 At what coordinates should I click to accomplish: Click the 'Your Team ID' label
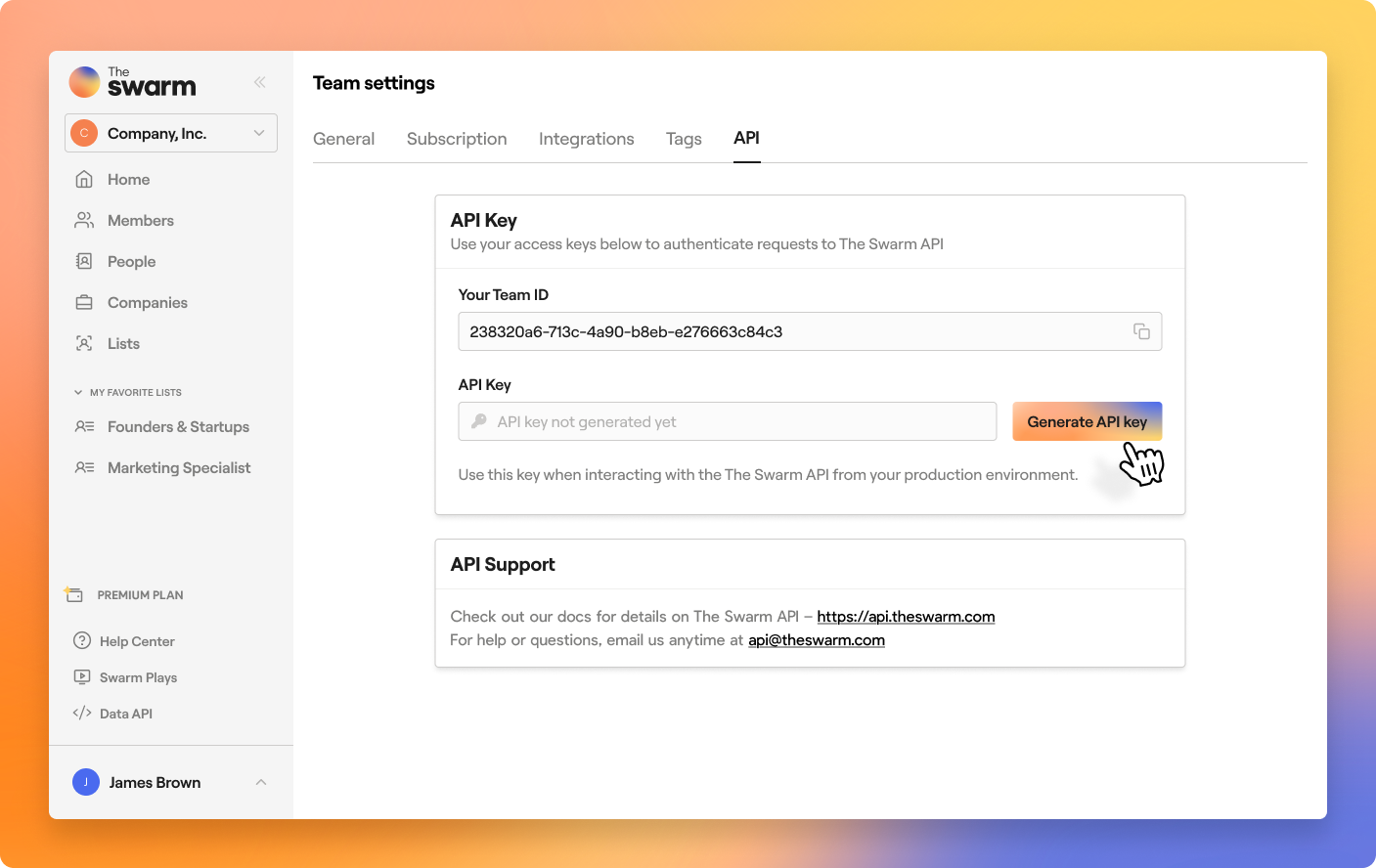click(503, 295)
